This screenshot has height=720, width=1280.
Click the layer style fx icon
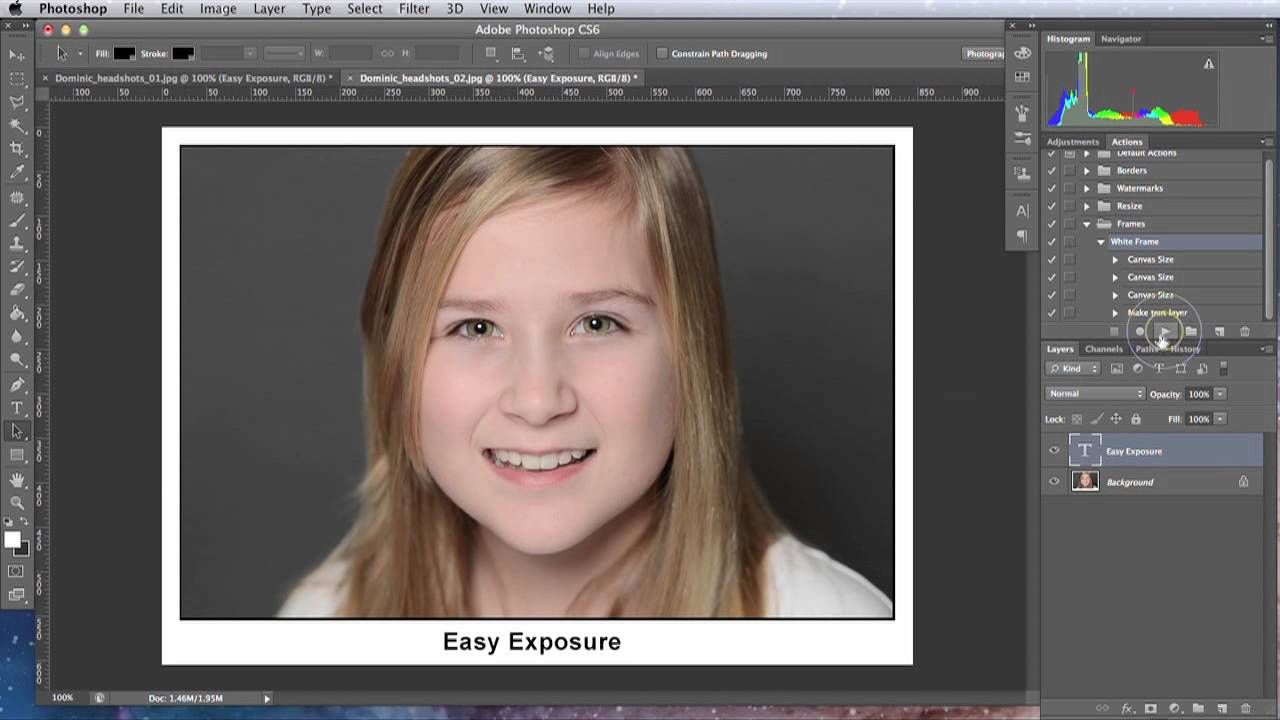click(x=1127, y=708)
